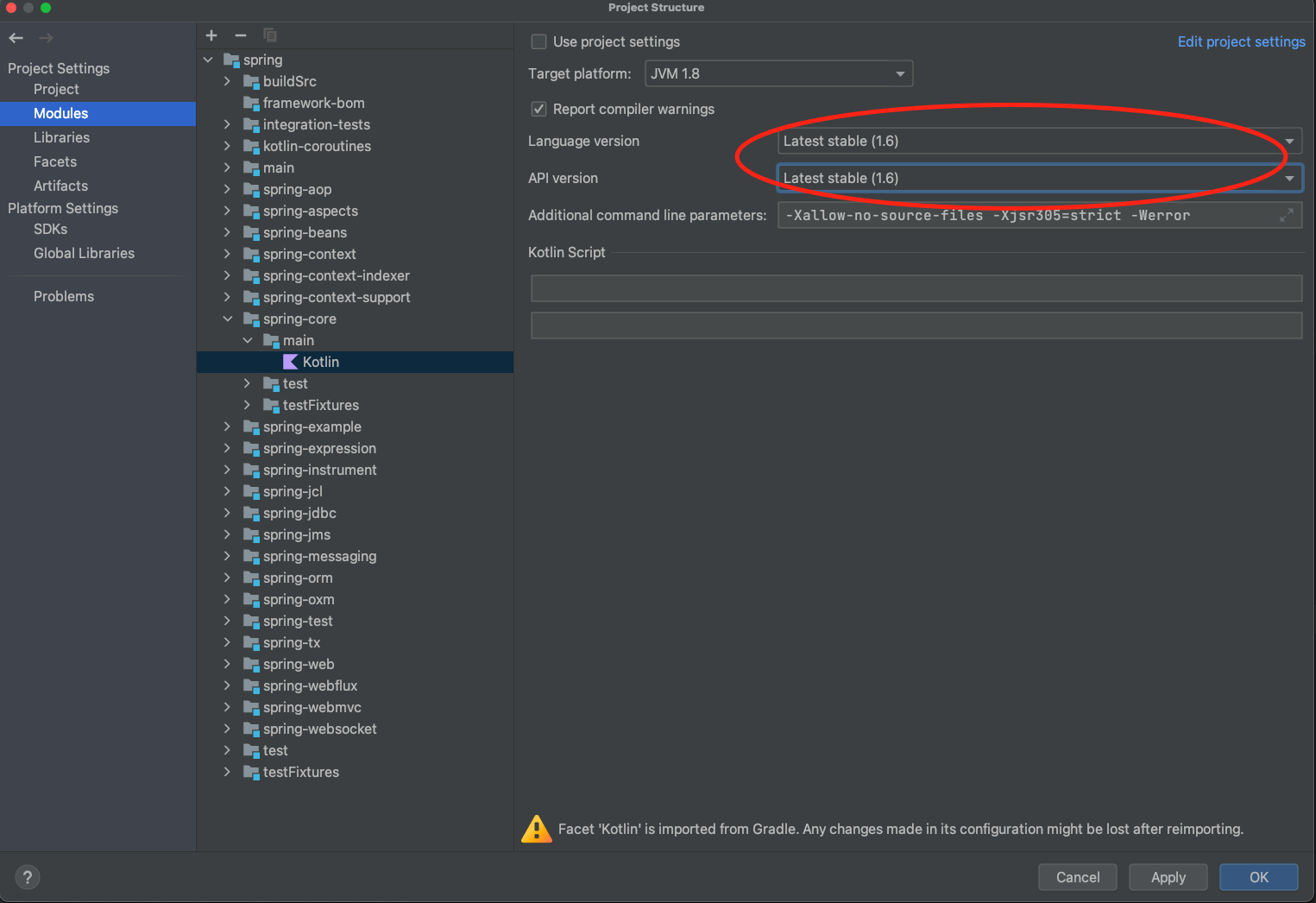1316x903 pixels.
Task: Open the API version dropdown
Action: 1040,178
